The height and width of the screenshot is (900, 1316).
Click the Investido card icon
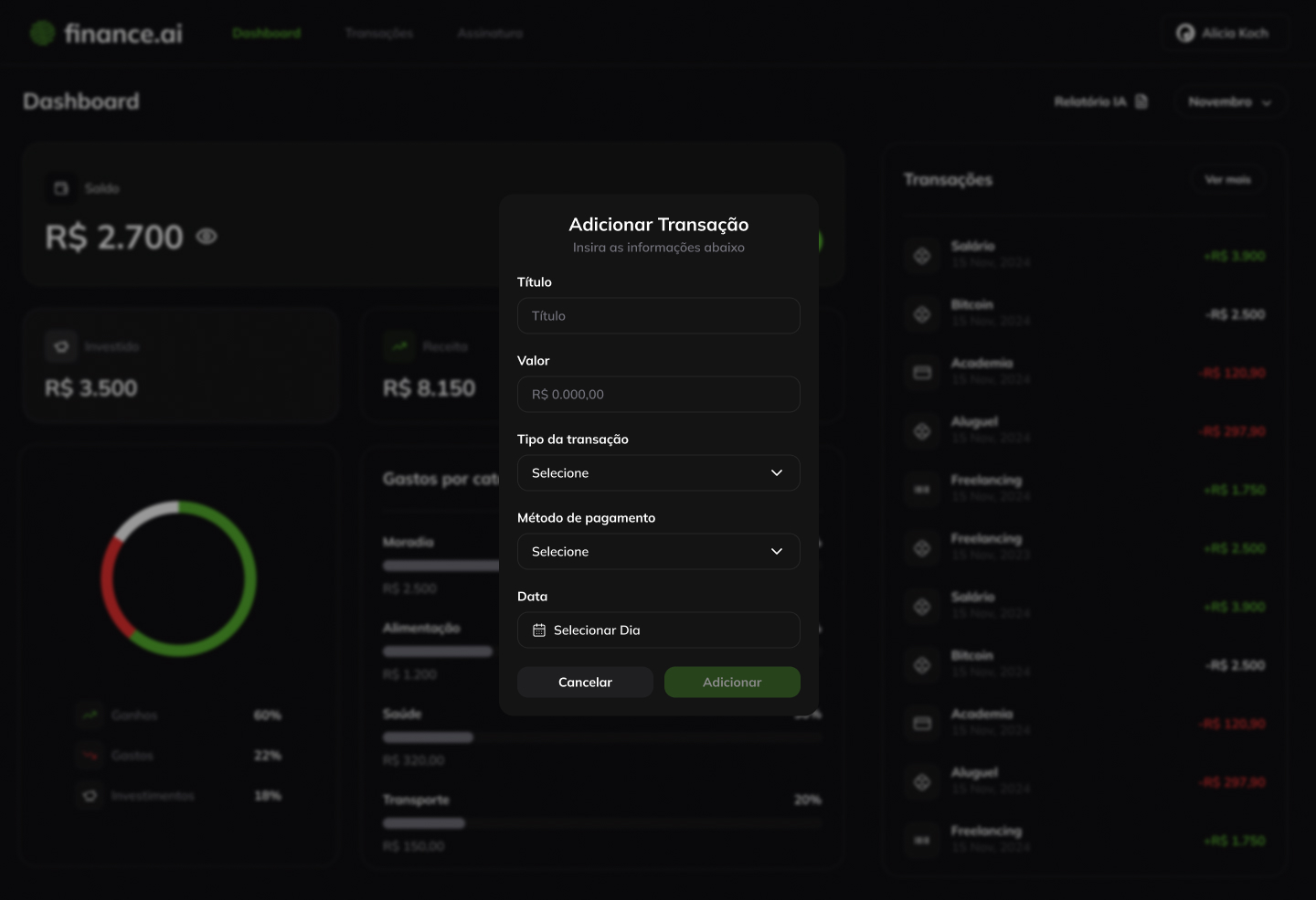[61, 346]
